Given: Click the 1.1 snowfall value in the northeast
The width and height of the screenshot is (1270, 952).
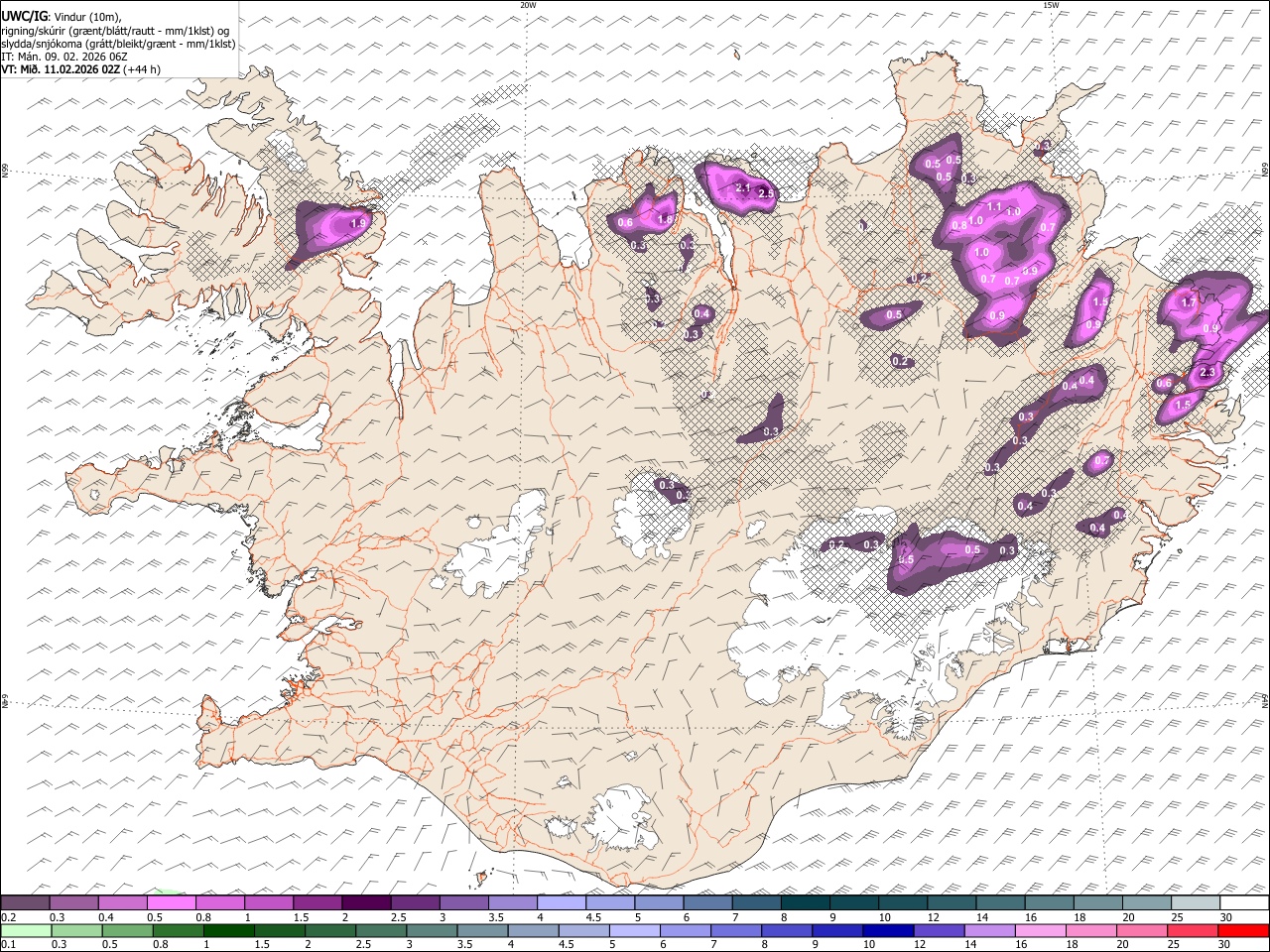Looking at the screenshot, I should pos(994,206).
